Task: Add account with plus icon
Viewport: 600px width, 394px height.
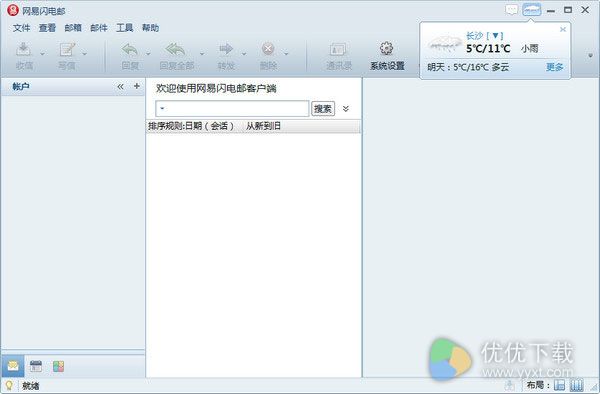Action: [137, 86]
